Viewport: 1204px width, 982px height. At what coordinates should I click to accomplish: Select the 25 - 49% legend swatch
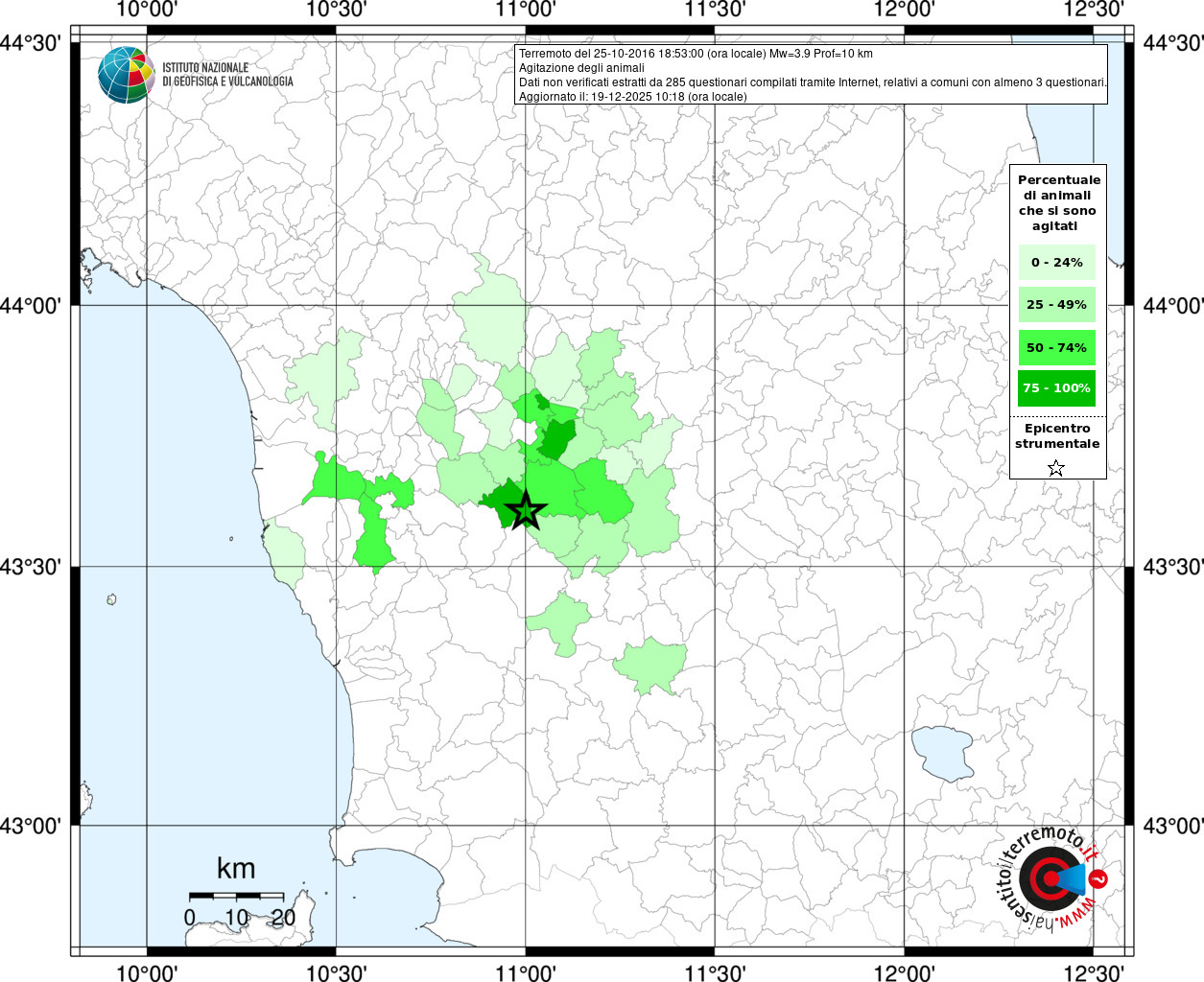tap(1056, 305)
